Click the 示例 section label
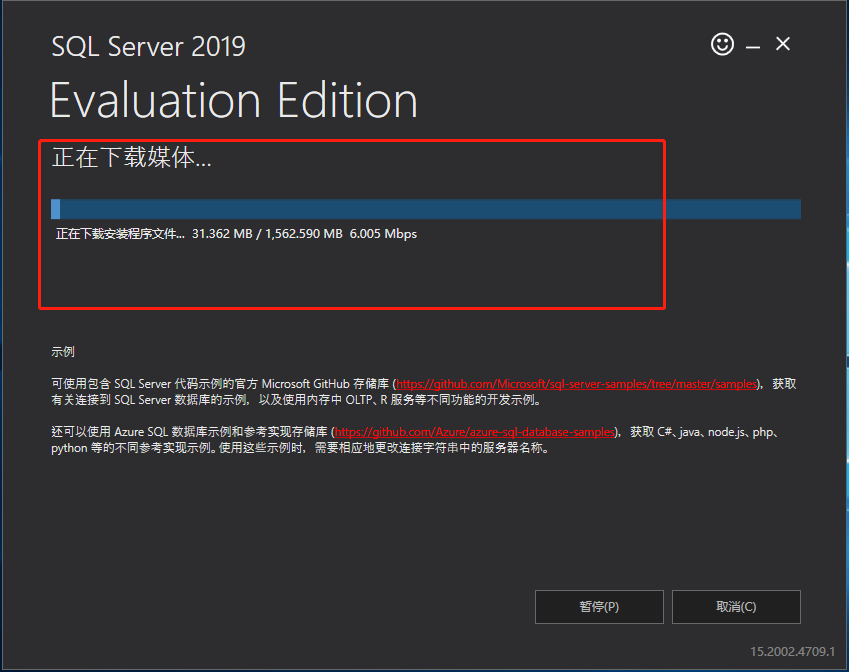 click(63, 352)
